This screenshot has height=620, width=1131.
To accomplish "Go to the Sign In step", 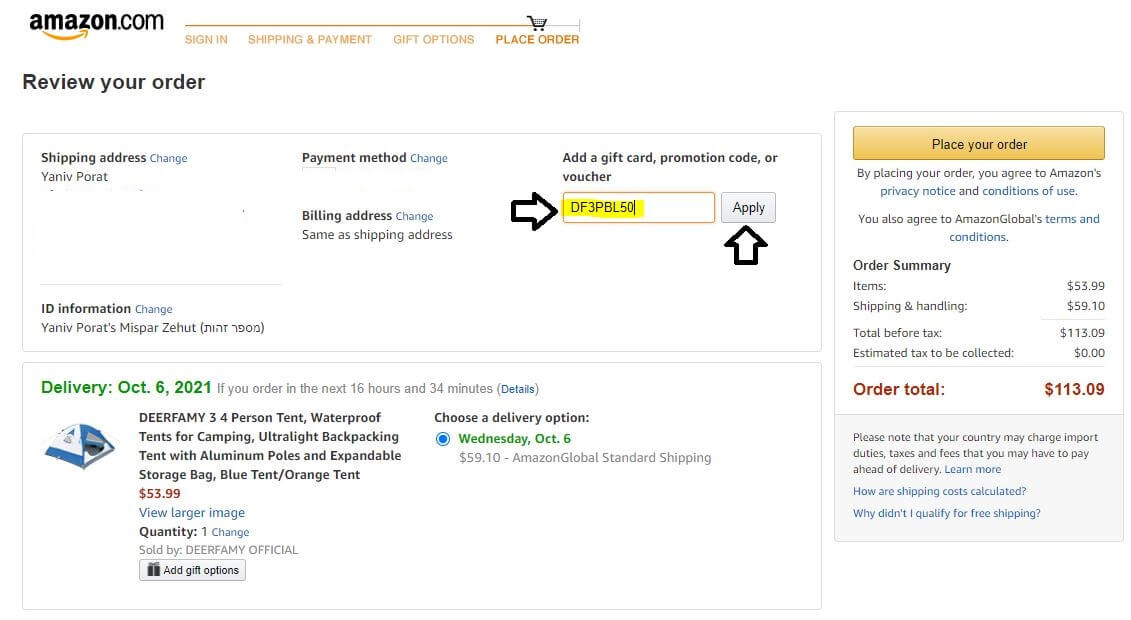I will (206, 40).
